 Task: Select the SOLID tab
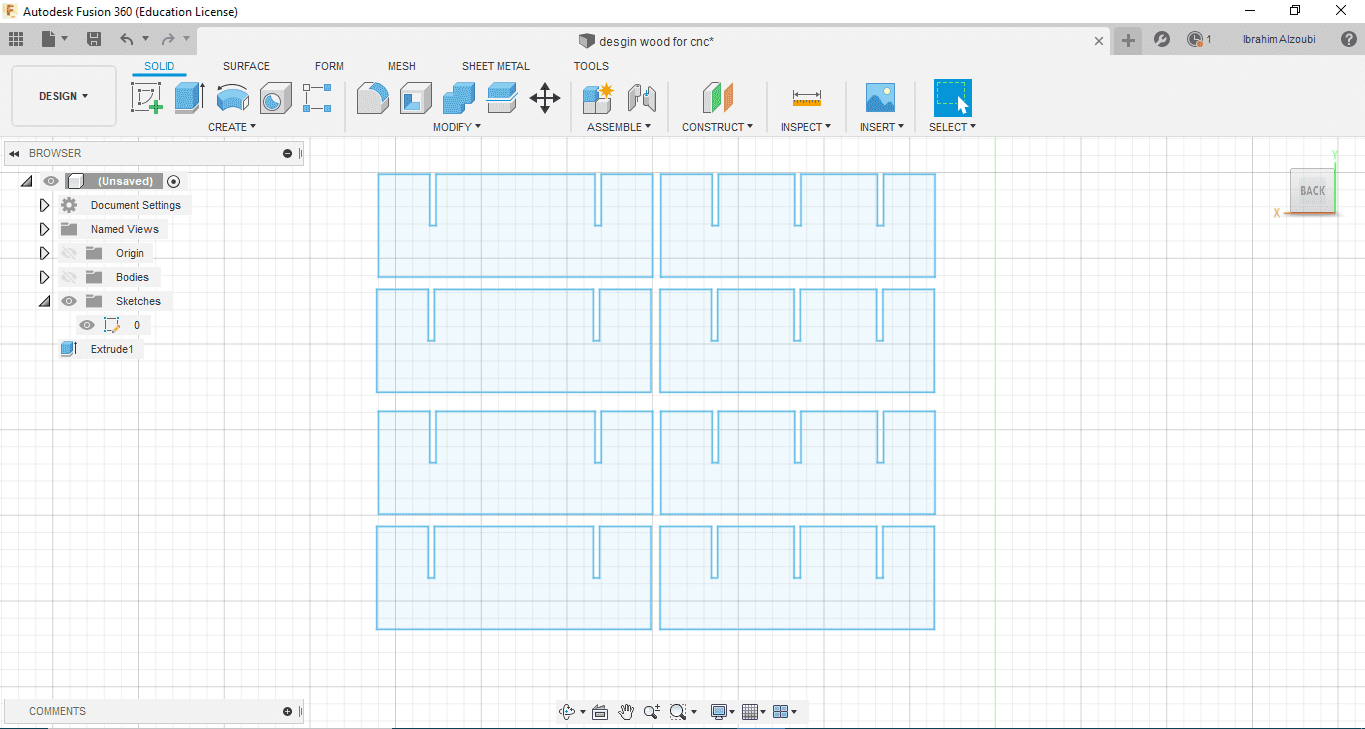(159, 66)
